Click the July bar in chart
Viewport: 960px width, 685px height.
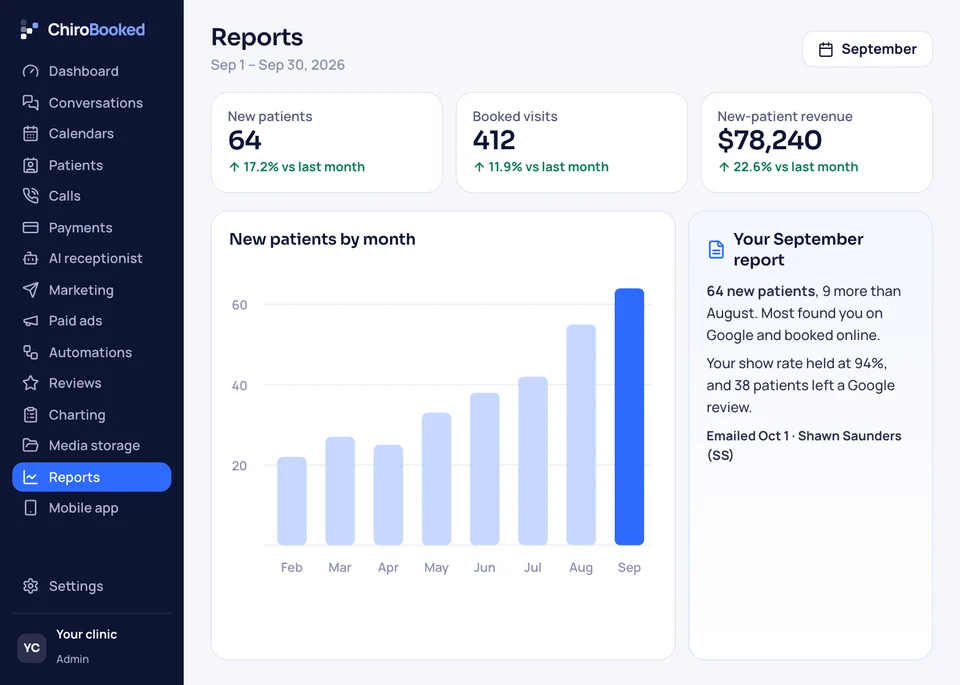click(x=533, y=460)
